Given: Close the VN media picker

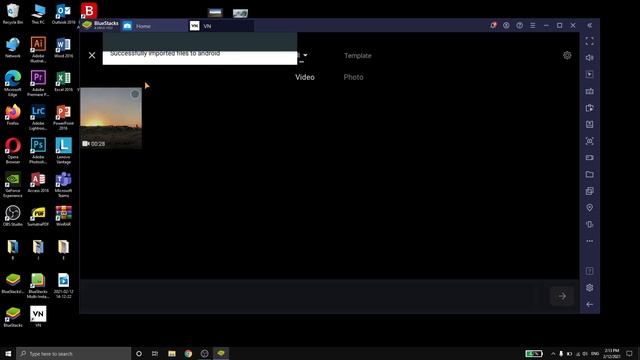Looking at the screenshot, I should point(92,55).
